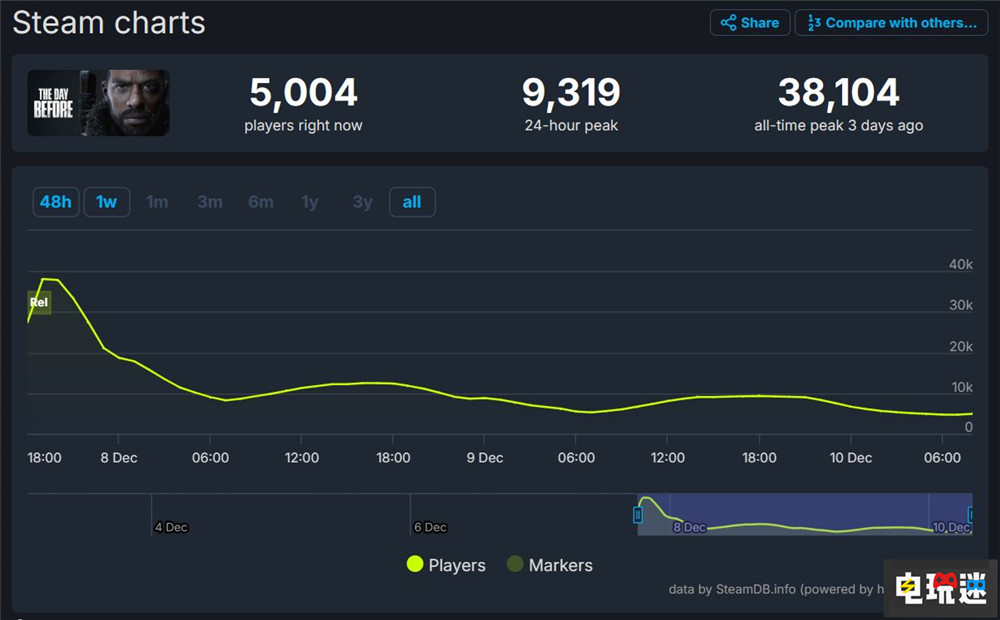Viewport: 1000px width, 620px height.
Task: Select the 48h time range
Action: pyautogui.click(x=55, y=202)
